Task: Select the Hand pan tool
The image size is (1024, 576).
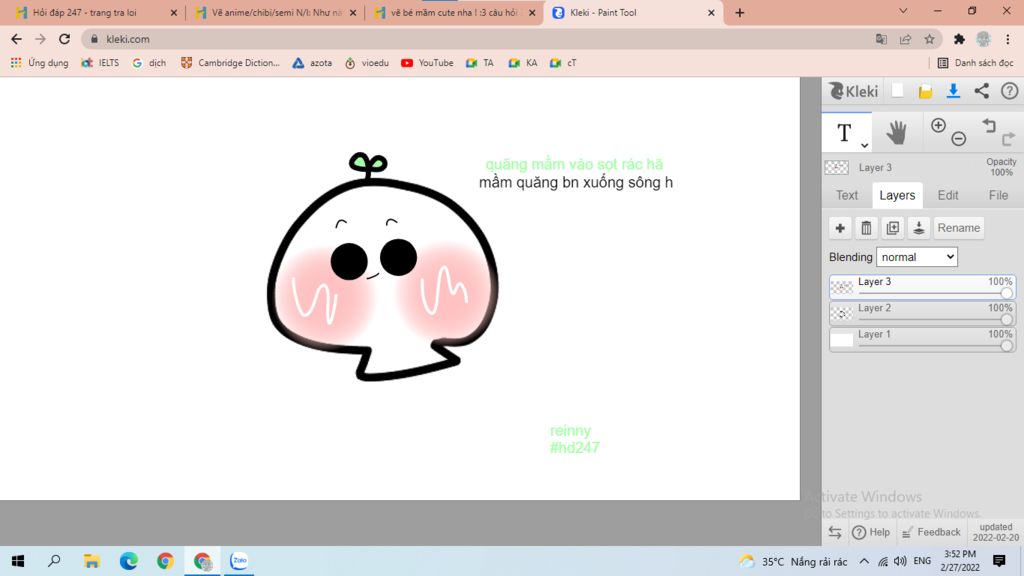Action: pyautogui.click(x=897, y=133)
